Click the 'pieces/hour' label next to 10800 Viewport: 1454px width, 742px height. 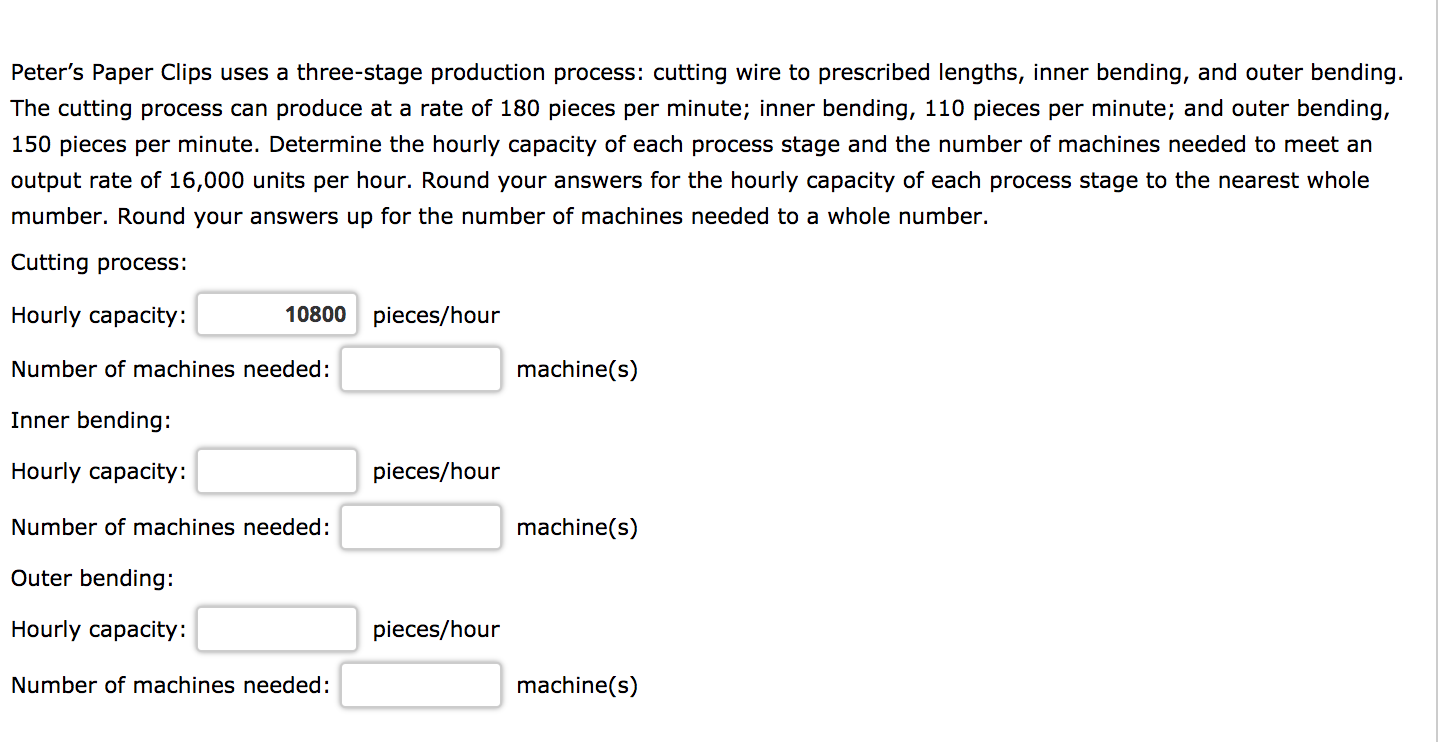pyautogui.click(x=435, y=315)
